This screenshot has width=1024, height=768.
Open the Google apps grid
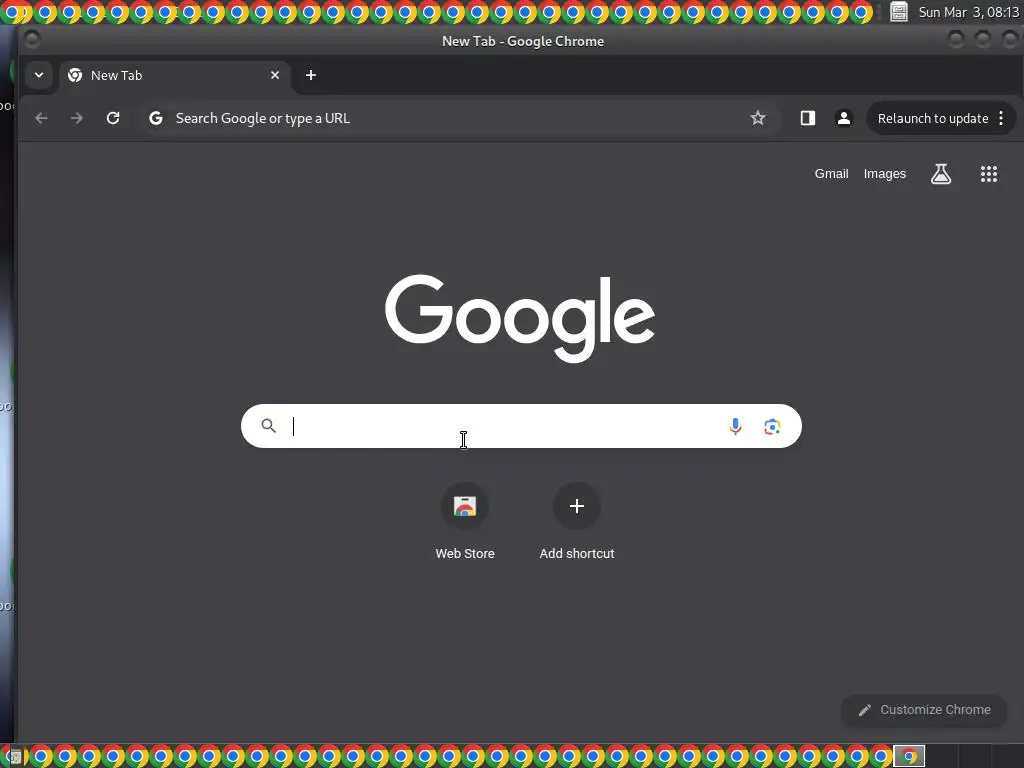989,174
